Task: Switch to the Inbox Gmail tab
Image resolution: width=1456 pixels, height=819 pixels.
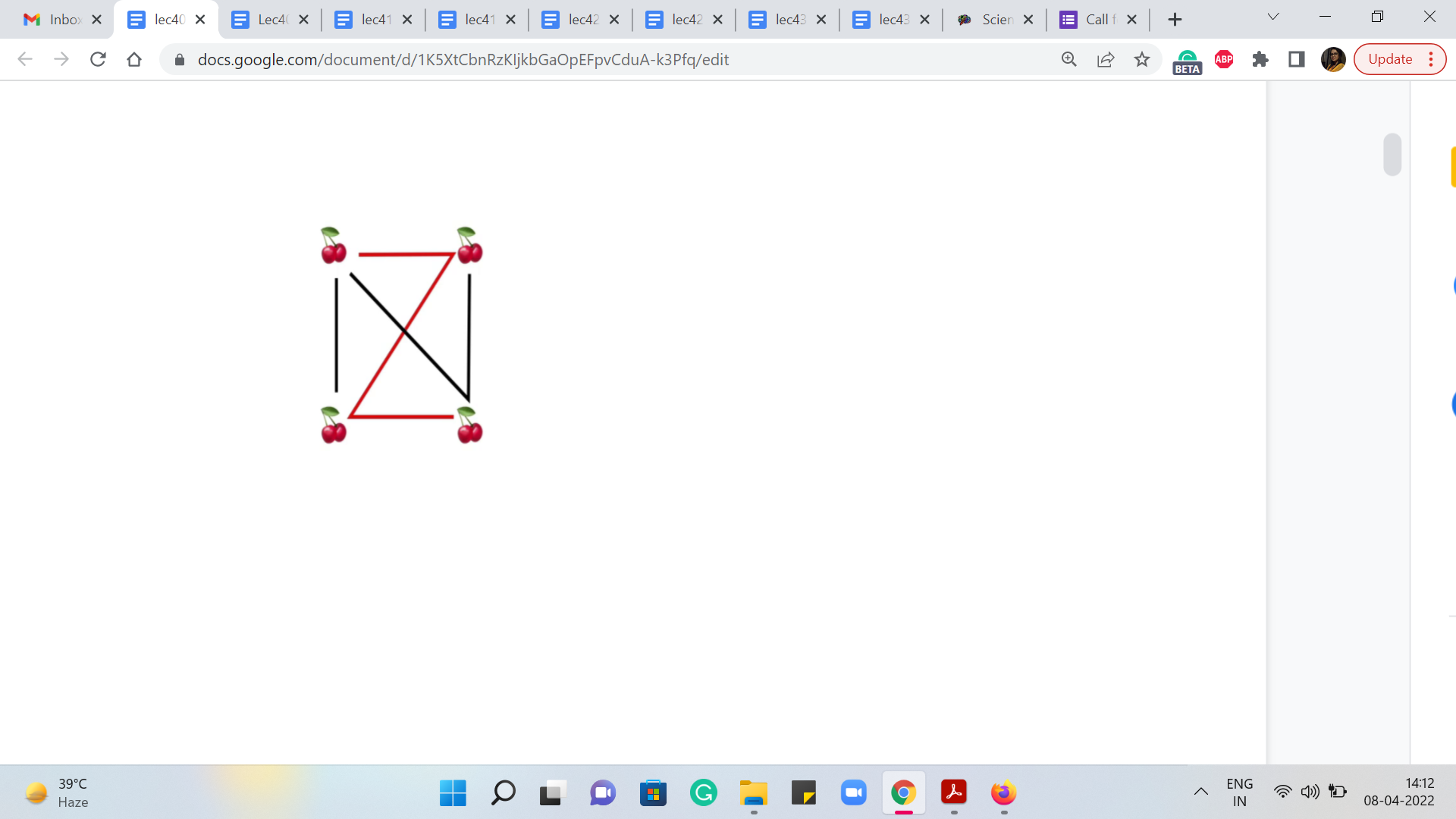Action: (x=53, y=20)
